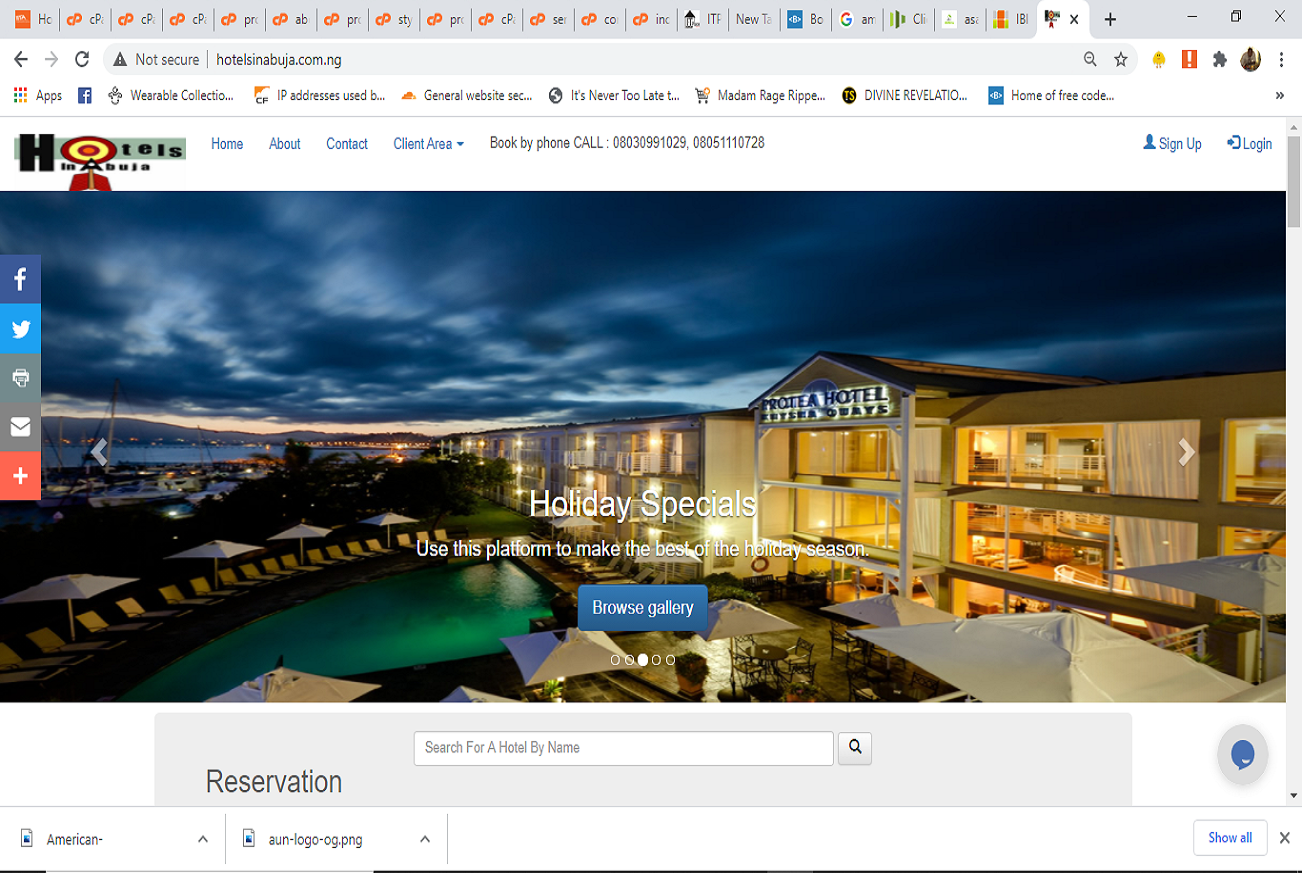The width and height of the screenshot is (1302, 873).
Task: Open the IP addresses used bookmark
Action: pyautogui.click(x=320, y=96)
